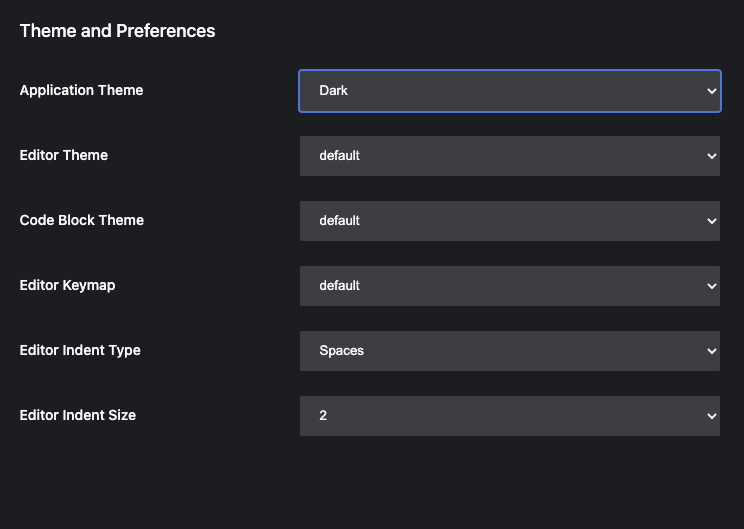Screen dimensions: 744x529
Task: Click the Editor Indent Type label
Action: [80, 350]
